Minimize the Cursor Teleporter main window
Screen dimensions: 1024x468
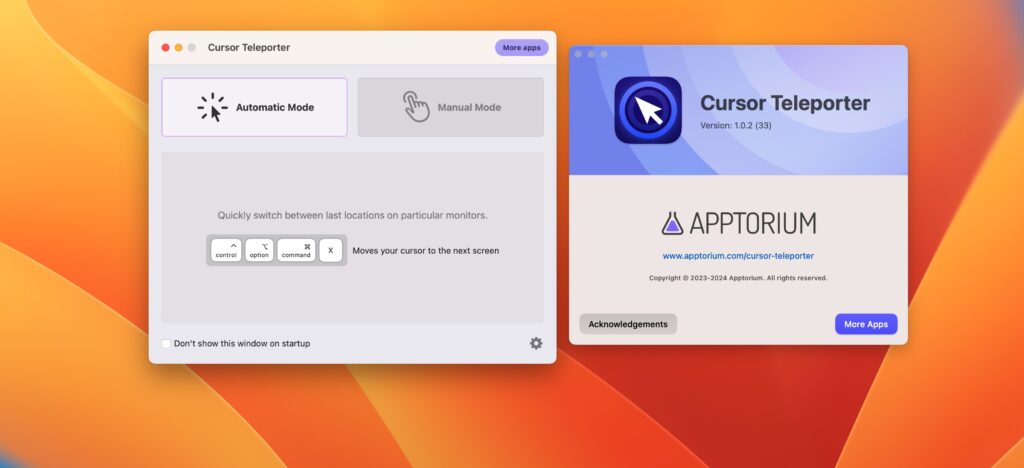coord(178,48)
